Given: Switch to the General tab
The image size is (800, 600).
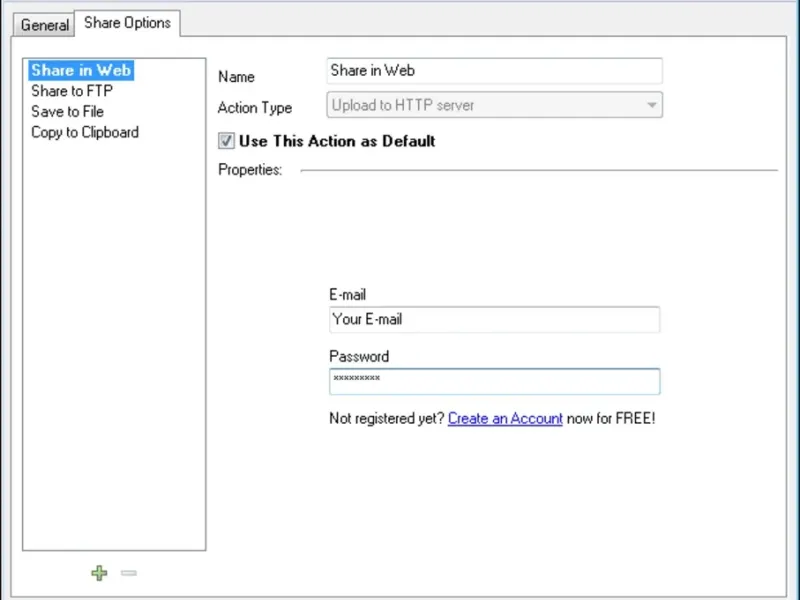Looking at the screenshot, I should pyautogui.click(x=45, y=25).
